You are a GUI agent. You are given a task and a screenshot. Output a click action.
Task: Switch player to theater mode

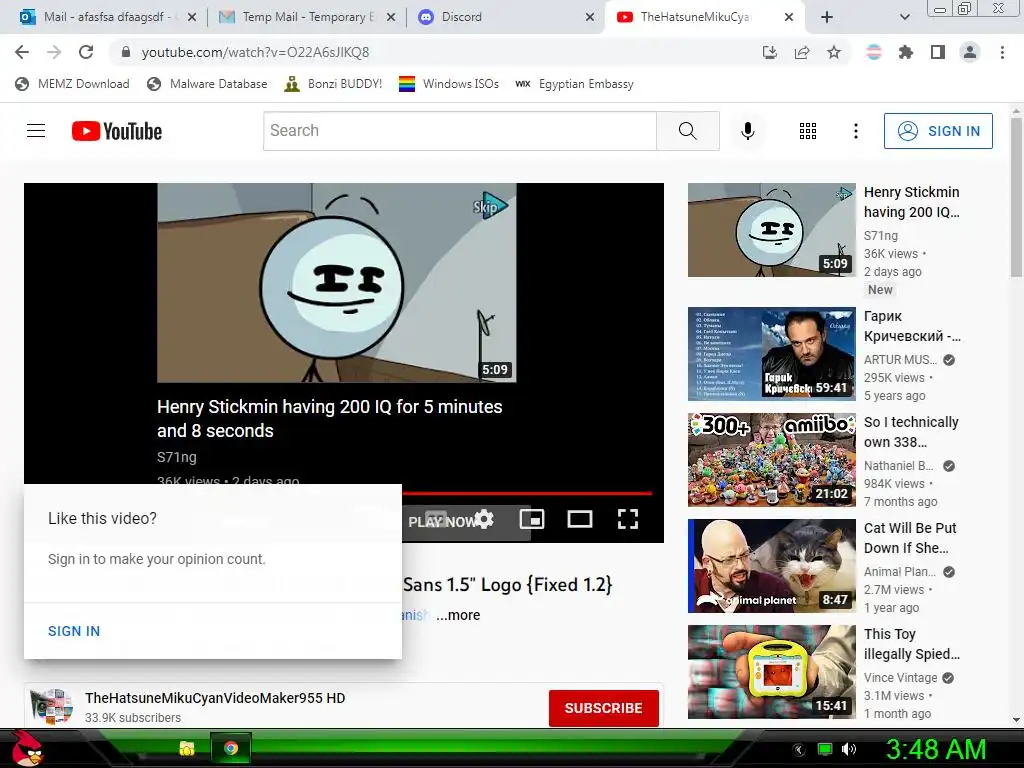click(x=580, y=519)
